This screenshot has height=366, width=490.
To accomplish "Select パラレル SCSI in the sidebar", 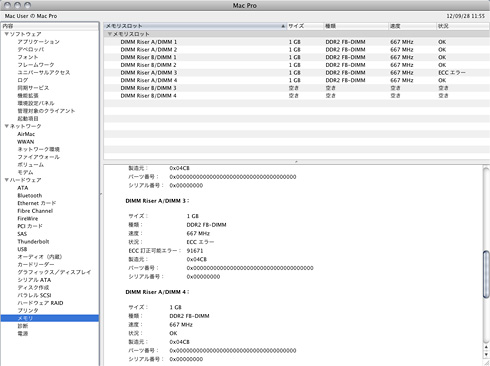I will pos(34,295).
